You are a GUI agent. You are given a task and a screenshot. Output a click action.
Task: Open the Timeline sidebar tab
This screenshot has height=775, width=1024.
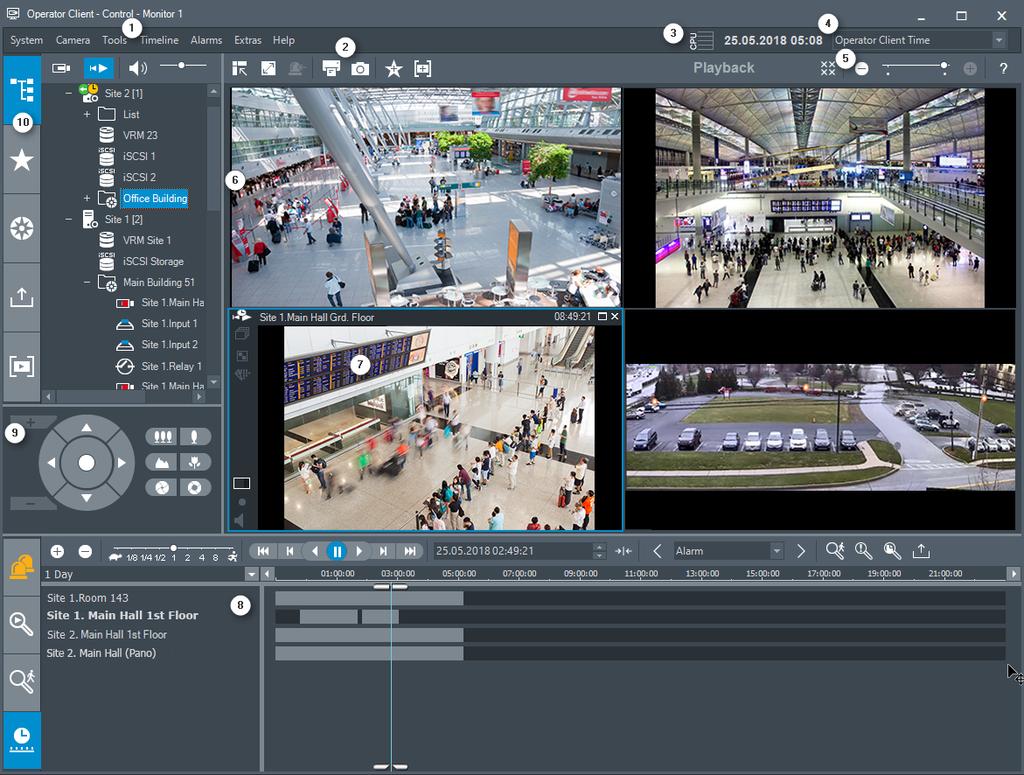pos(22,740)
